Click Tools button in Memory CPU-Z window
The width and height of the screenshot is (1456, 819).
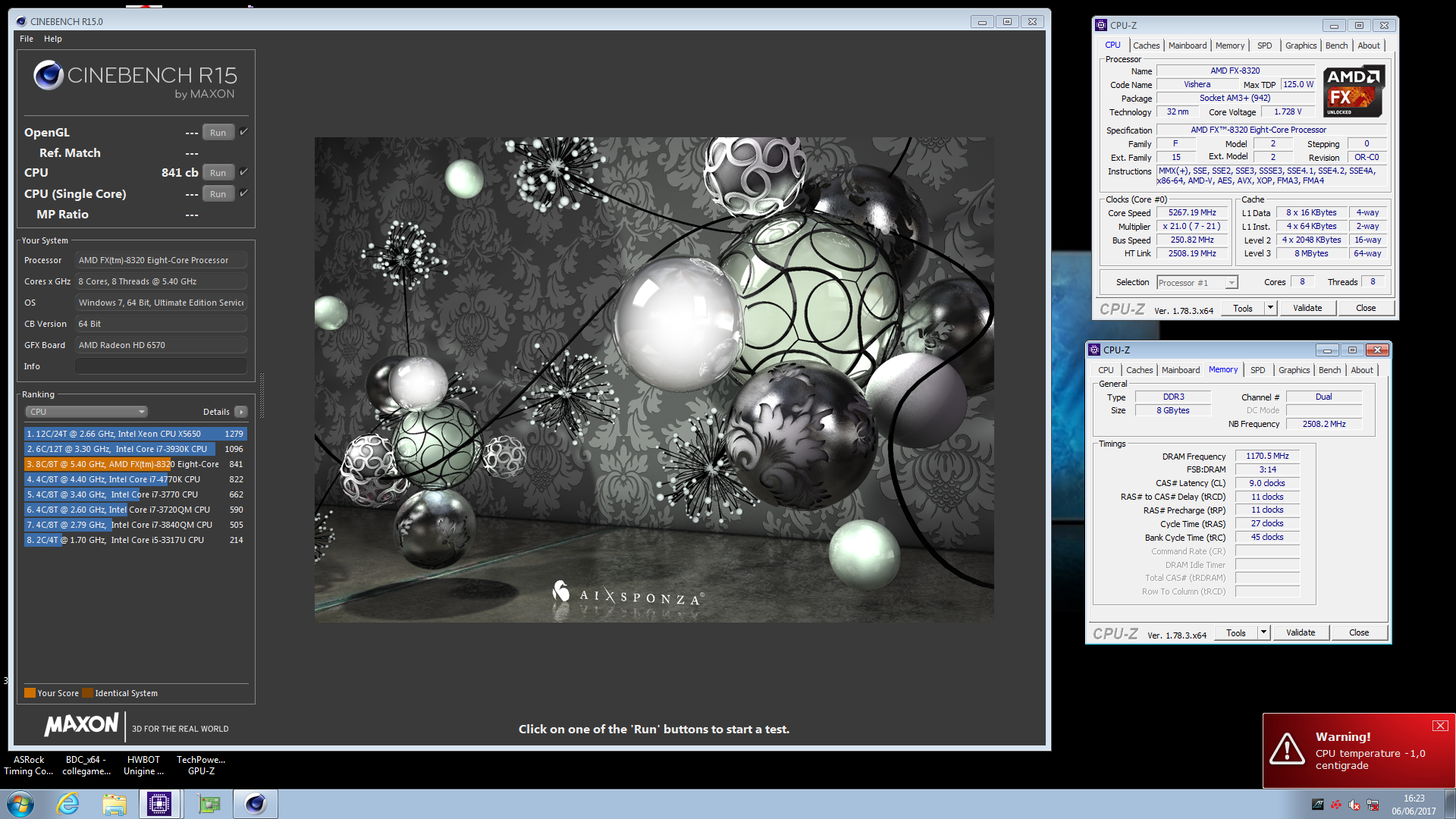[x=1236, y=632]
